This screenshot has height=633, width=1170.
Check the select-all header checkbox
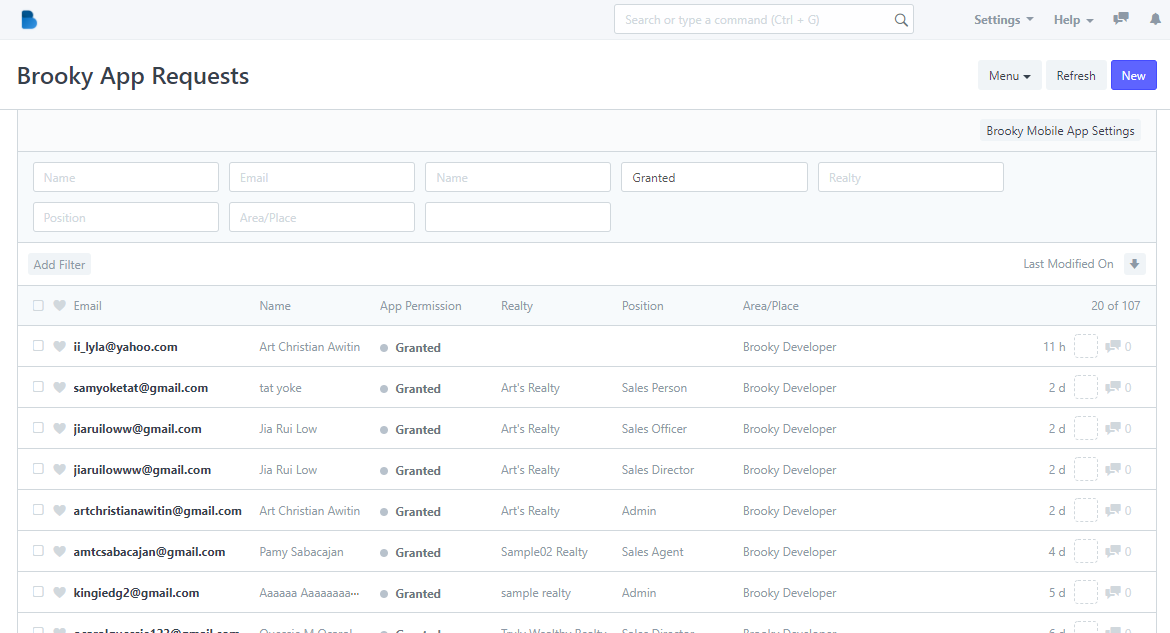(x=38, y=305)
